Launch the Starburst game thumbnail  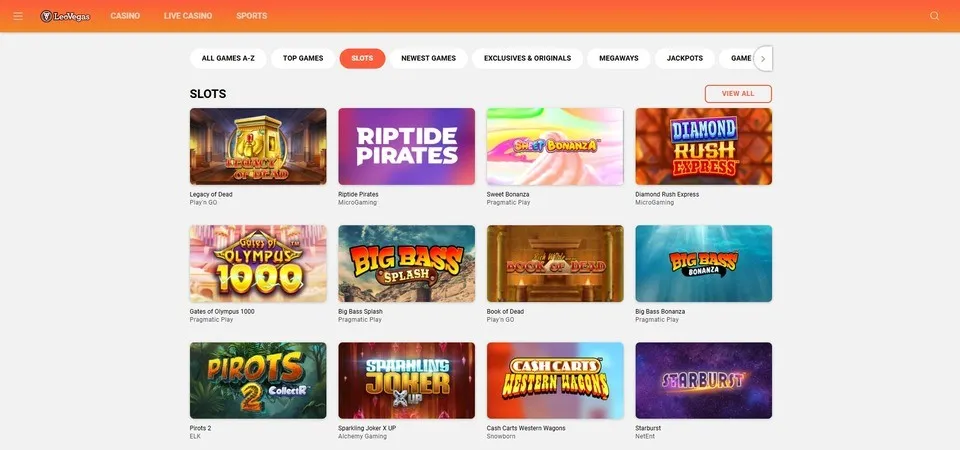(703, 380)
